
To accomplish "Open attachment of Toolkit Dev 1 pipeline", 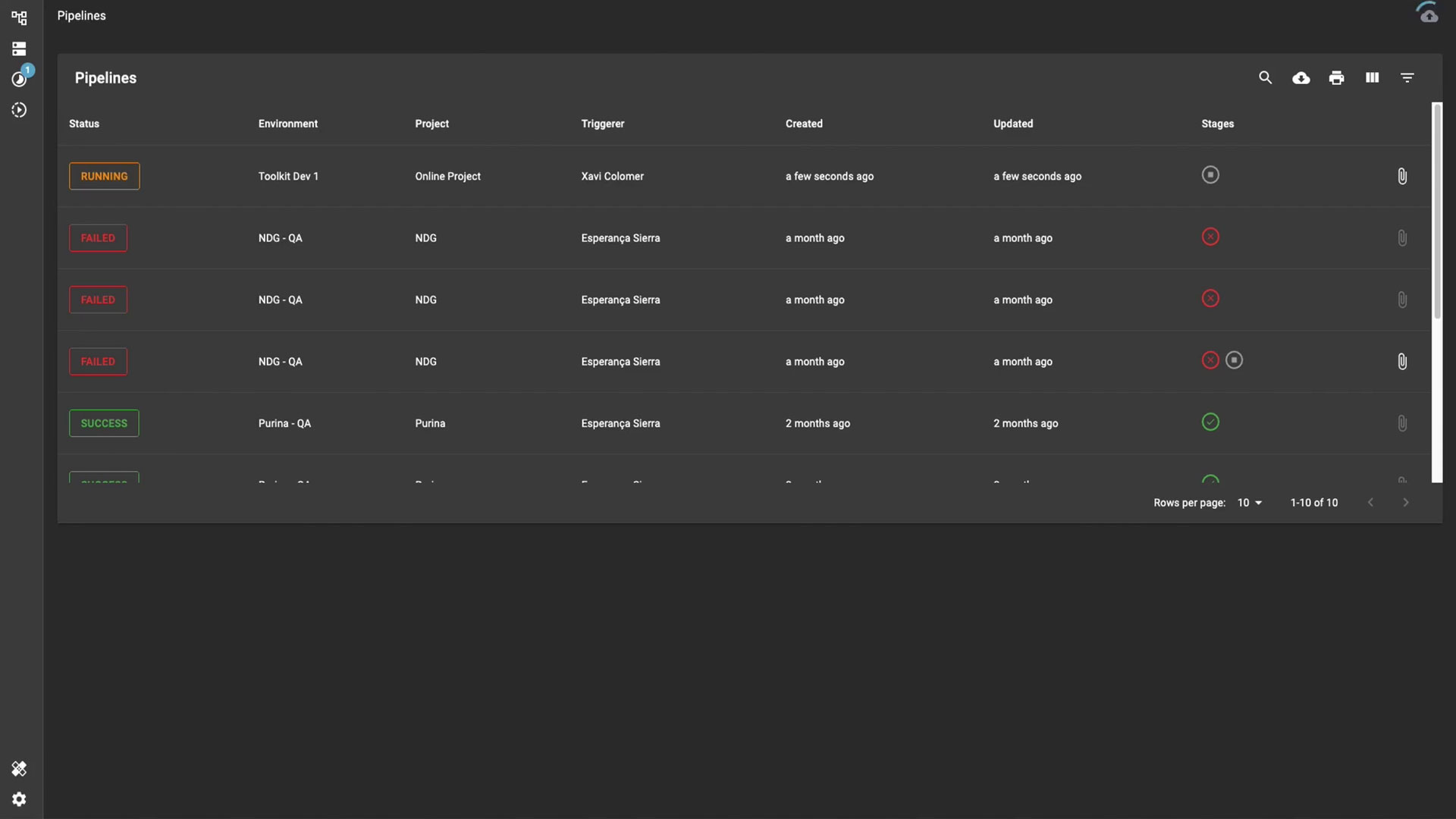I will tap(1402, 176).
